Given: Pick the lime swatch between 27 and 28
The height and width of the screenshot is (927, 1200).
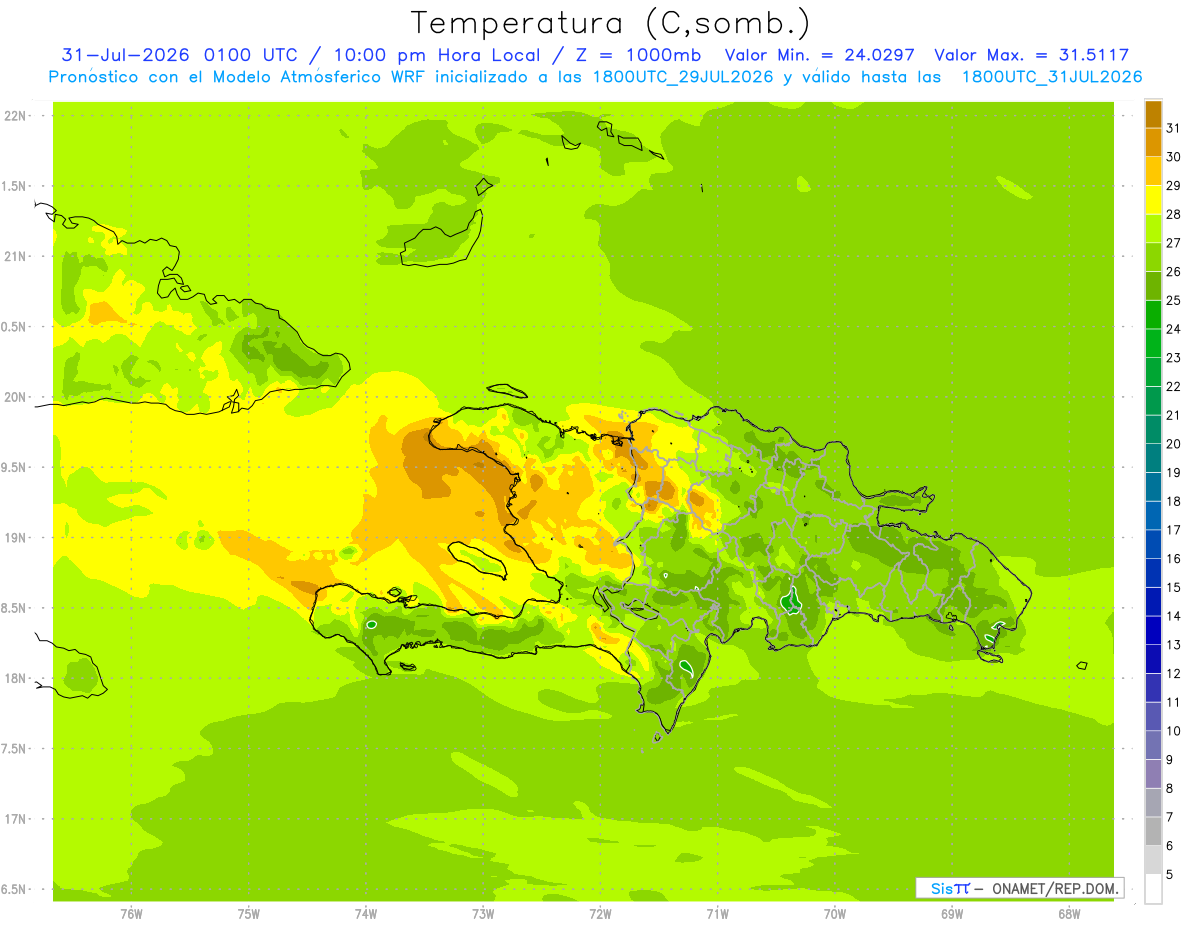Looking at the screenshot, I should click(x=1153, y=229).
